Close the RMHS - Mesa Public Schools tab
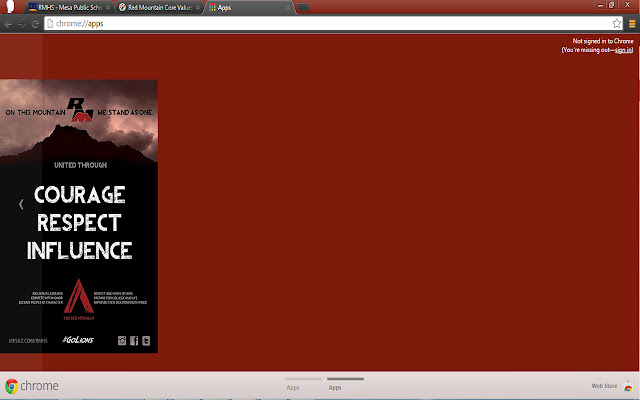 click(x=108, y=8)
